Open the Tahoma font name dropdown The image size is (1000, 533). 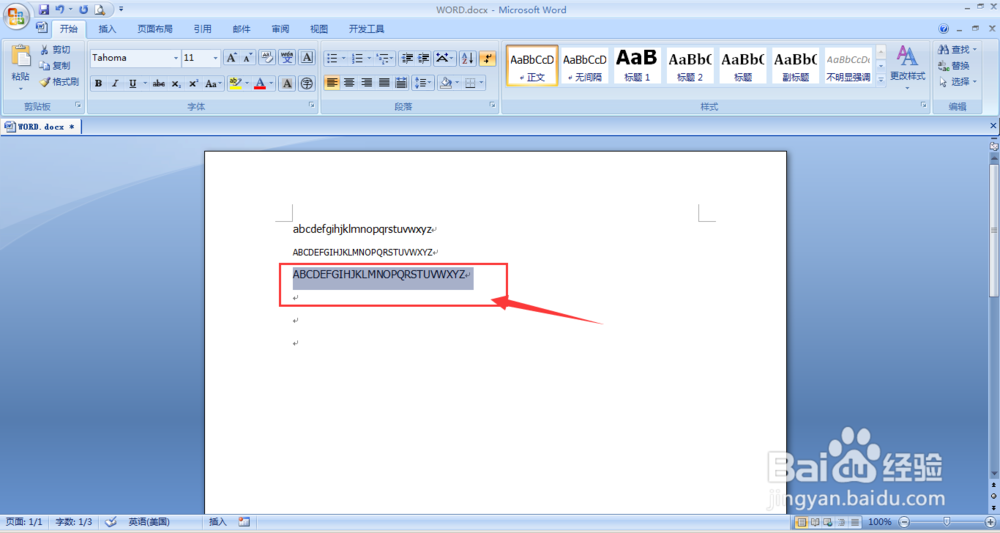[x=176, y=58]
